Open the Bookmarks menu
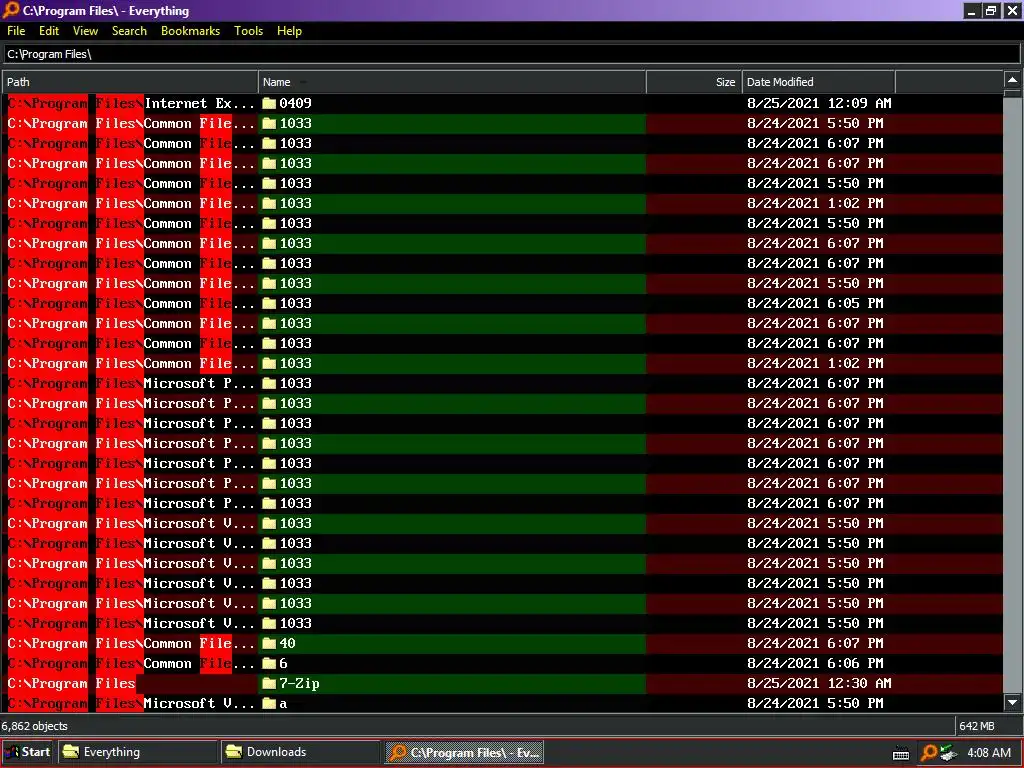1024x768 pixels. tap(190, 31)
